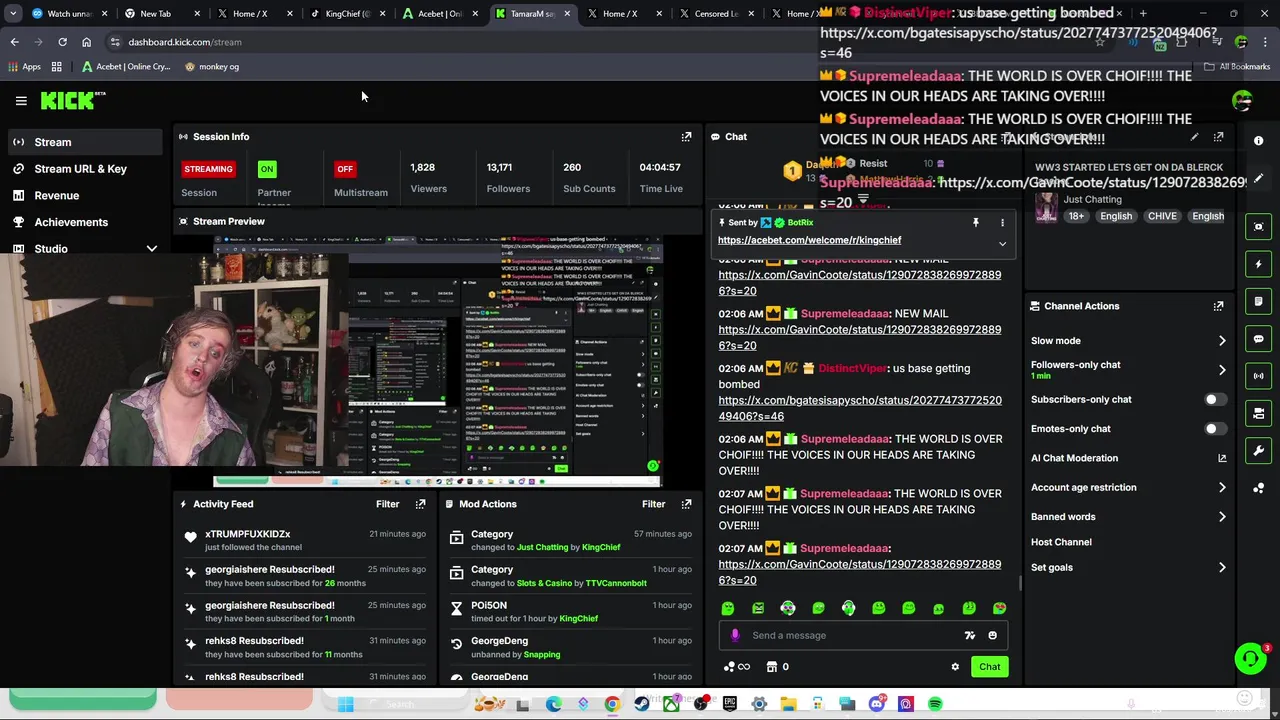Open monkey.og bookmark

(211, 67)
